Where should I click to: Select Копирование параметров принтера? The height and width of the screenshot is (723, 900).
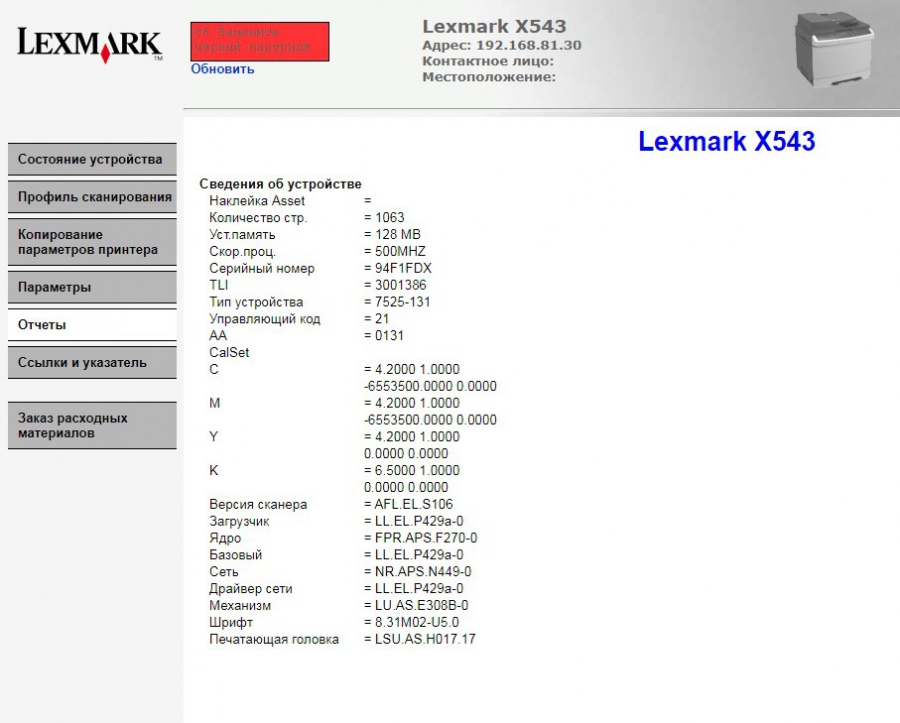coord(92,242)
